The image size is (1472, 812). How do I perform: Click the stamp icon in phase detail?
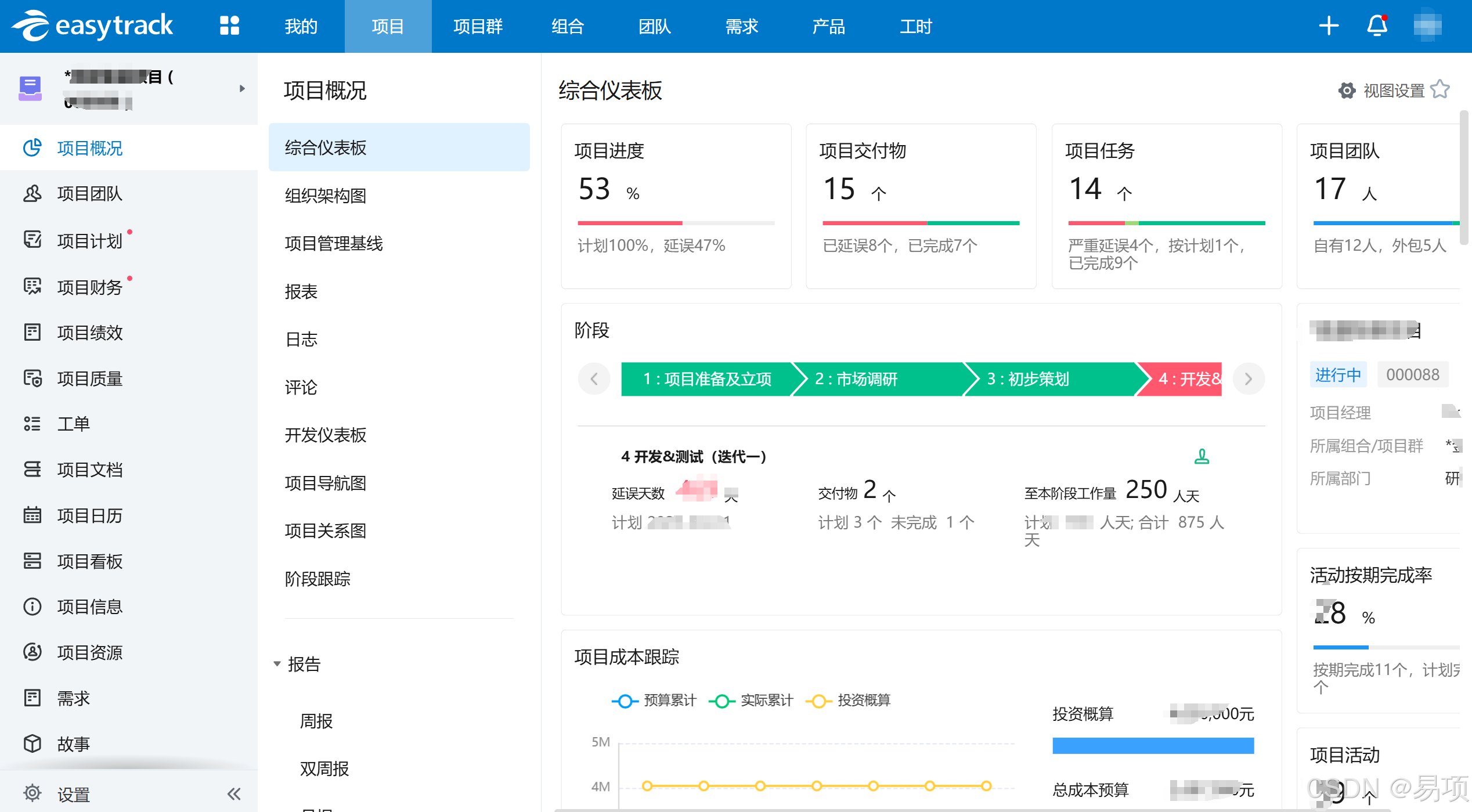1202,457
